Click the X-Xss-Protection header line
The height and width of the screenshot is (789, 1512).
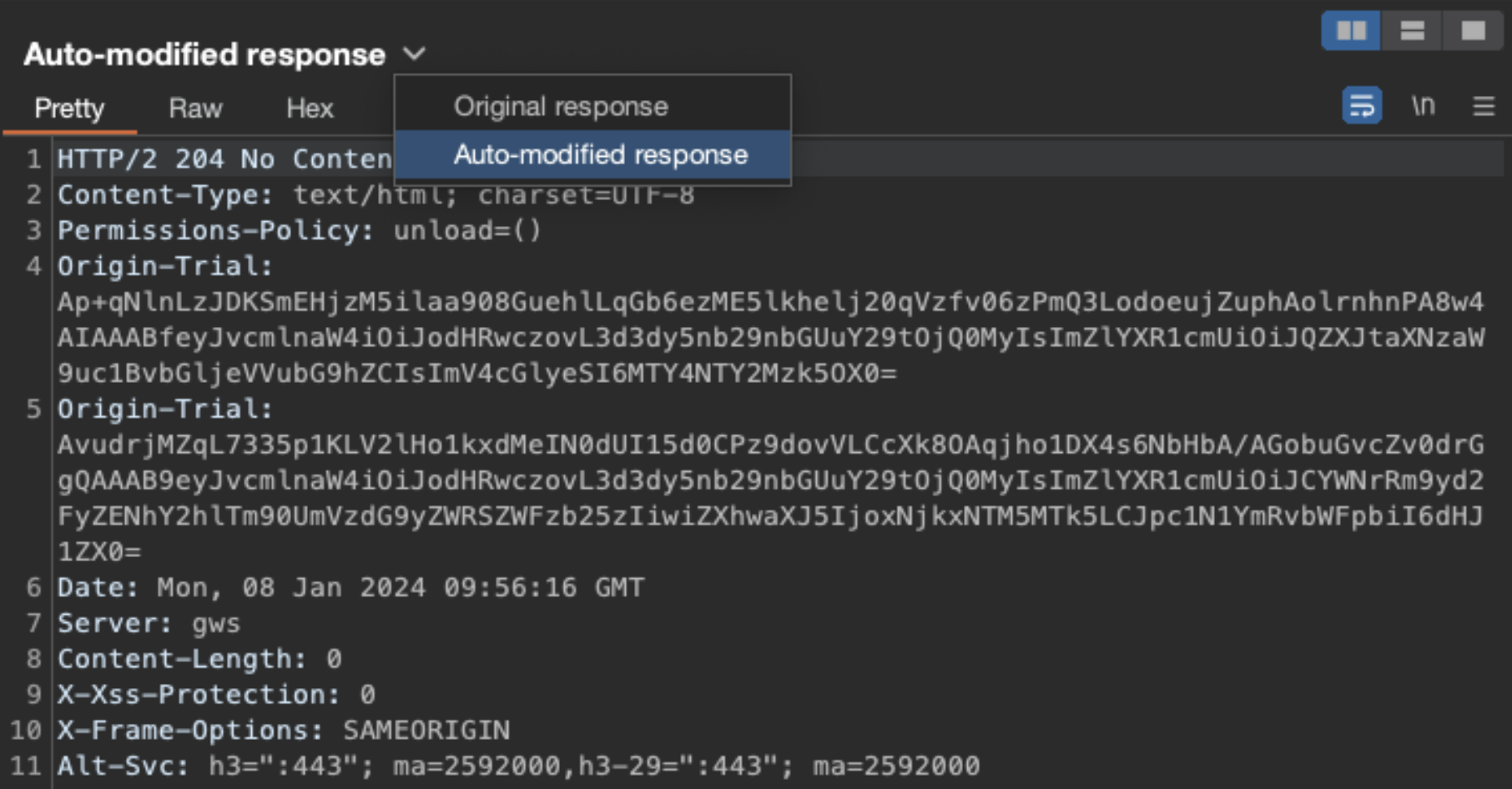click(216, 695)
